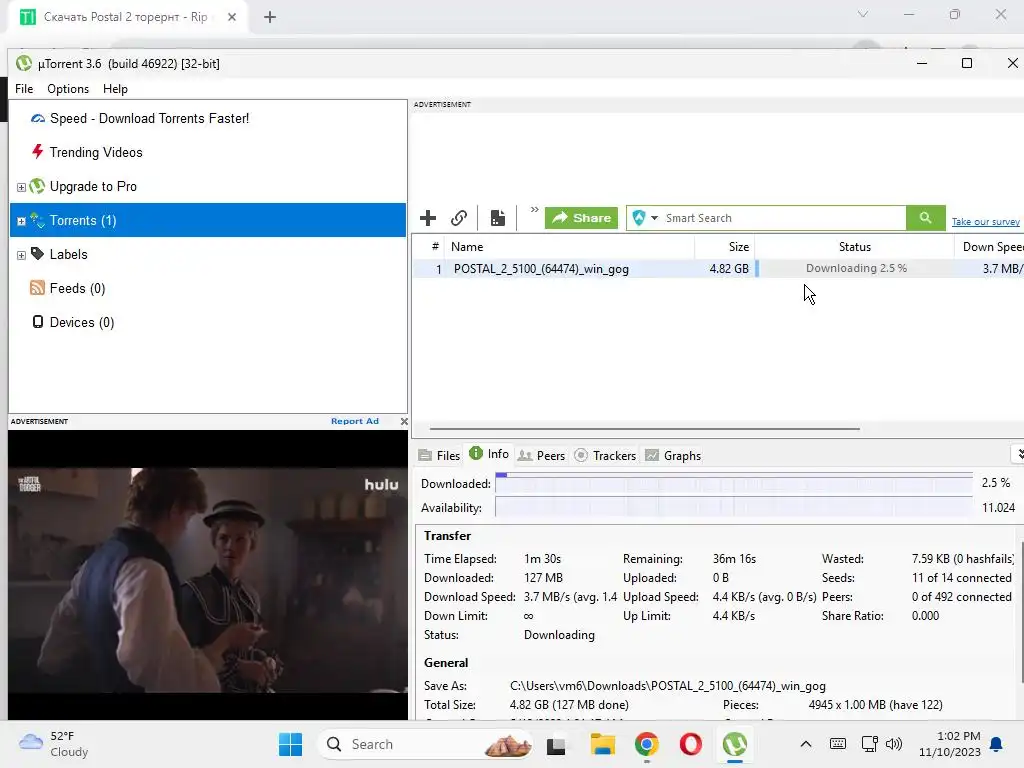Sort torrents by the # column header

tap(435, 246)
